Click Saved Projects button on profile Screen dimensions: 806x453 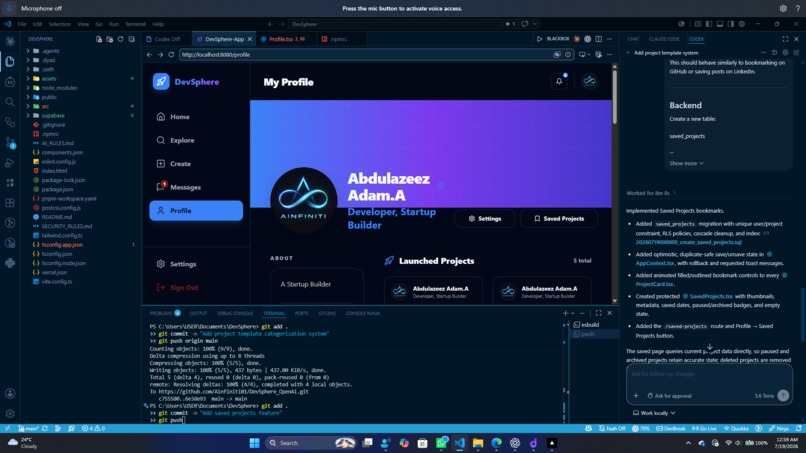[x=559, y=219]
